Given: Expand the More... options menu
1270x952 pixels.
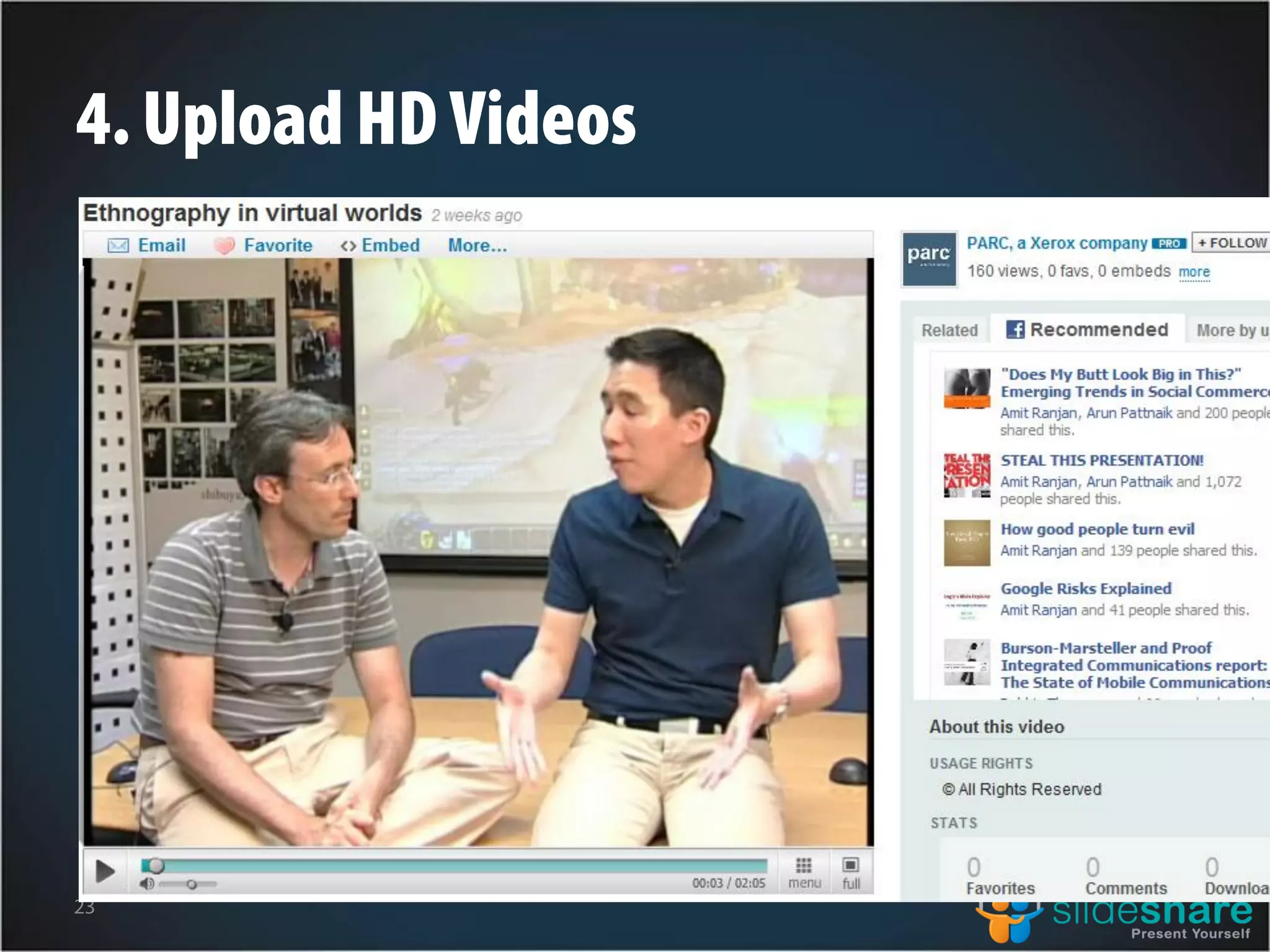Looking at the screenshot, I should [477, 245].
